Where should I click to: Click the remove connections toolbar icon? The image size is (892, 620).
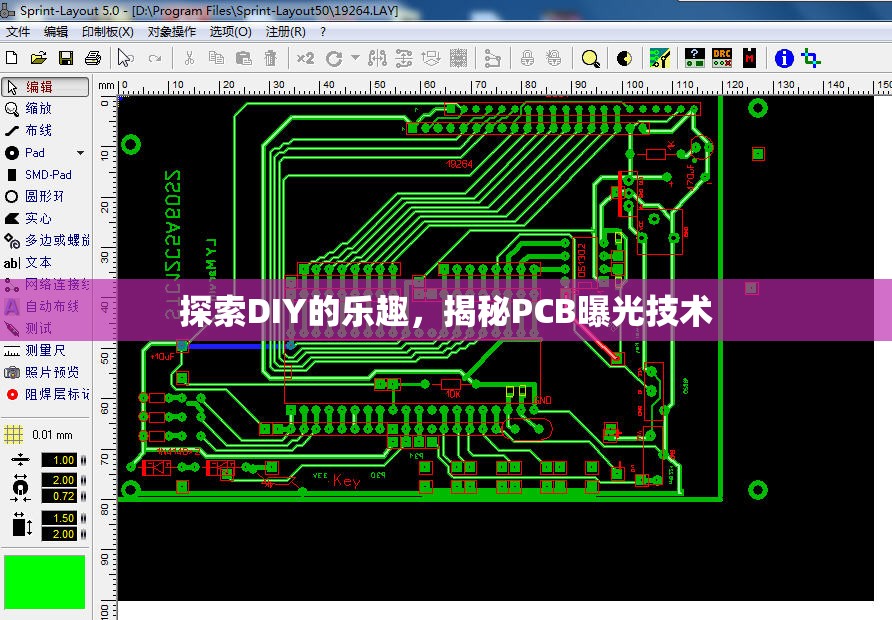[492, 58]
